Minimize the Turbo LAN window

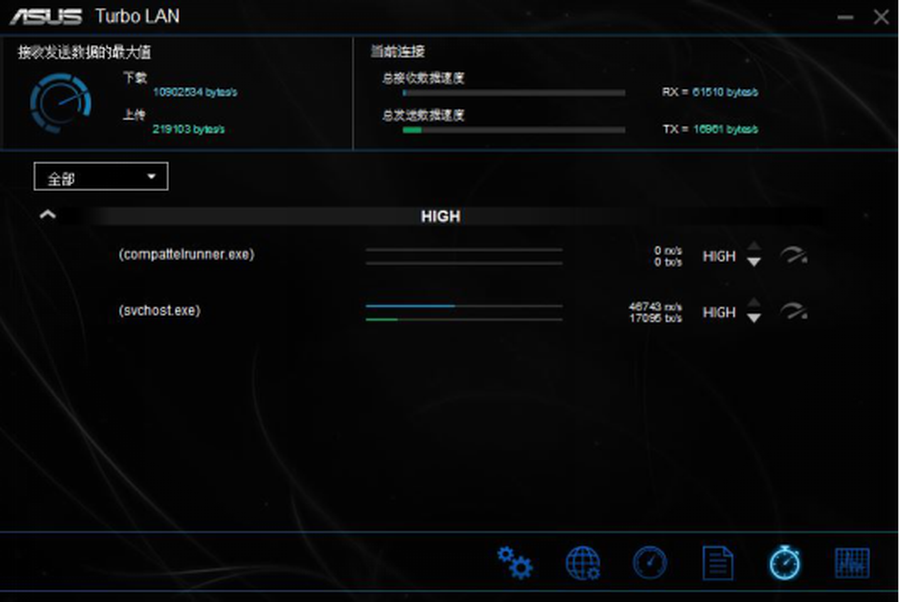[x=846, y=17]
